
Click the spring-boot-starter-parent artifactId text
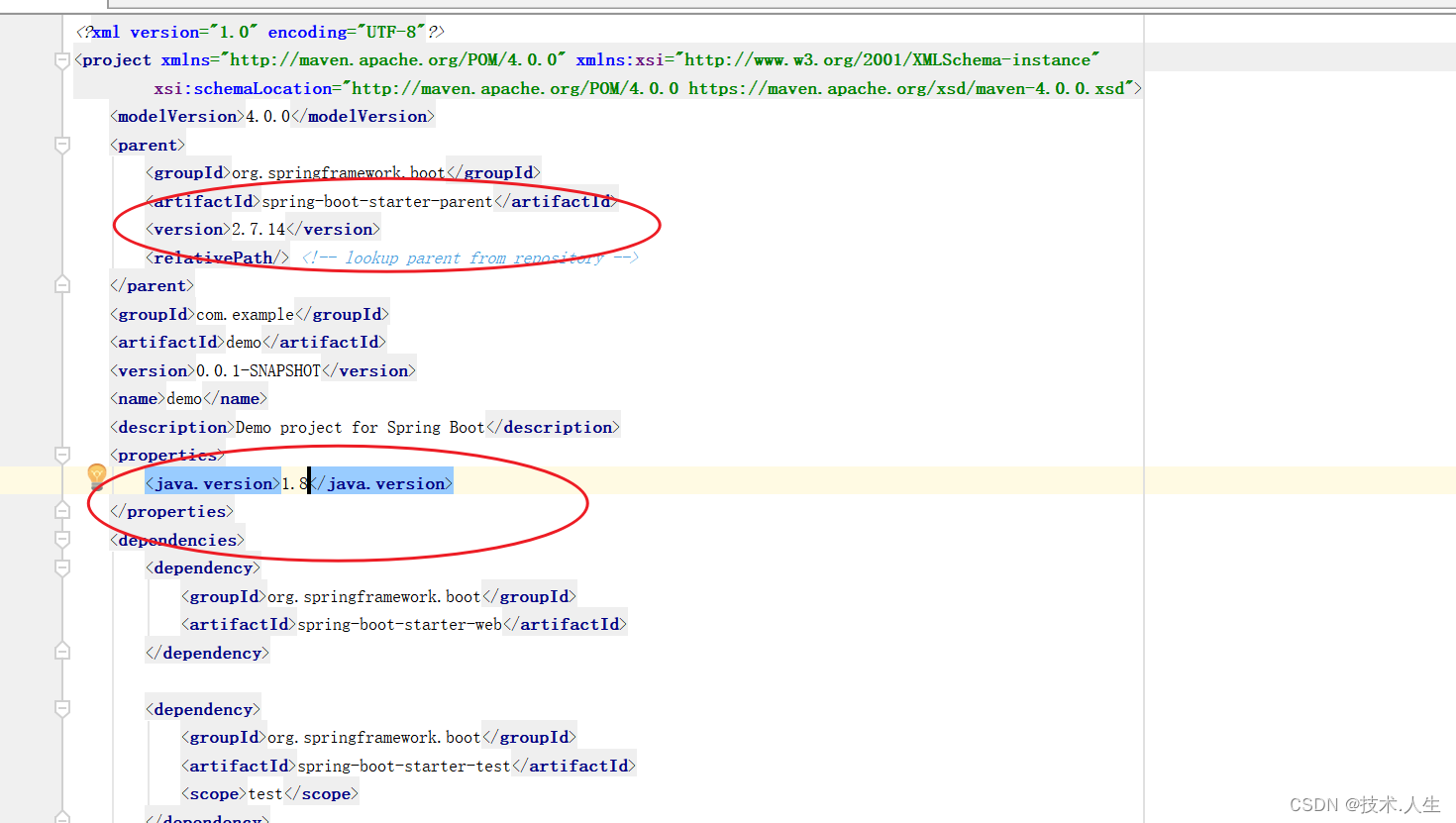click(377, 201)
